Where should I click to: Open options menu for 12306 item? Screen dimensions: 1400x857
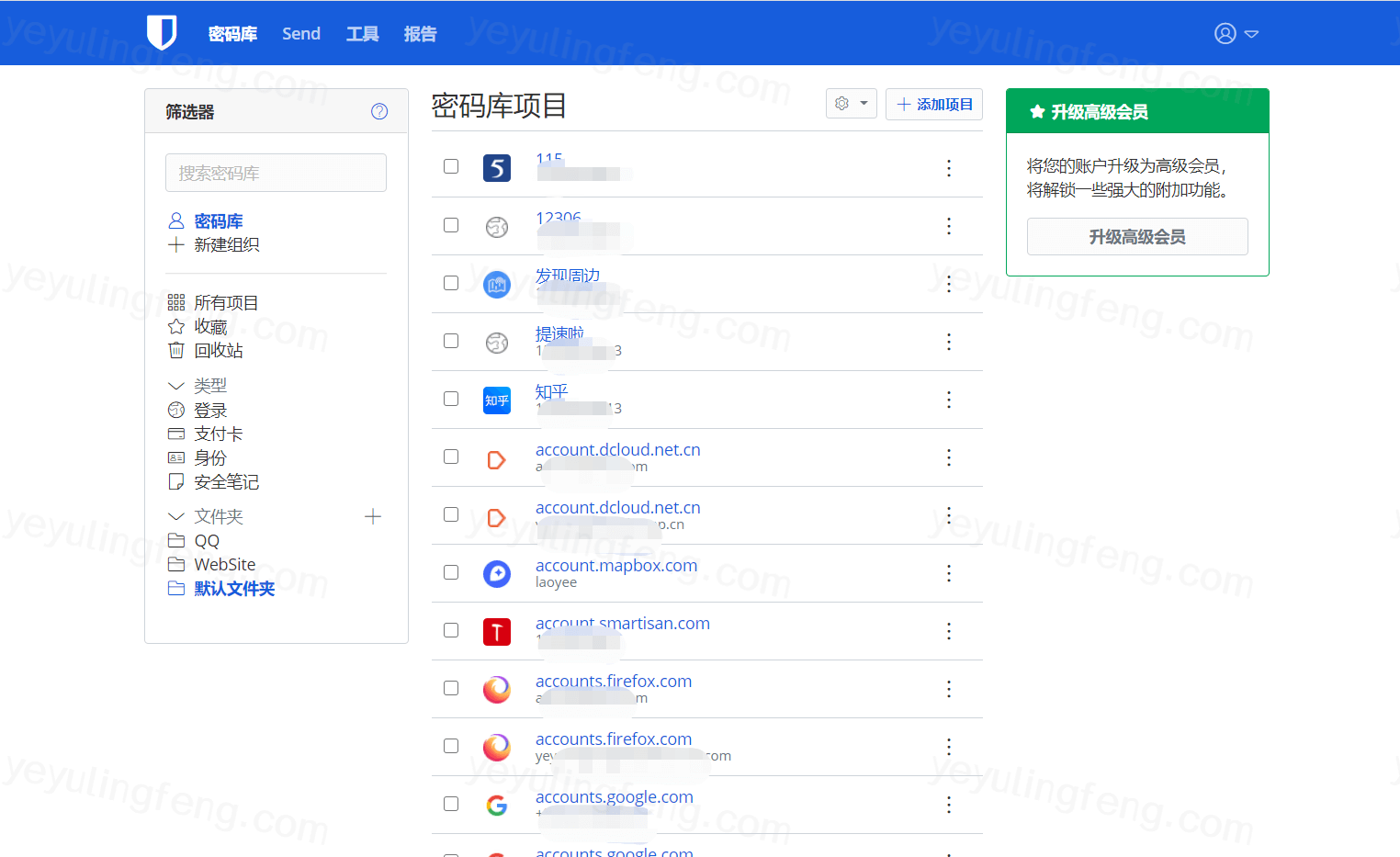click(949, 226)
